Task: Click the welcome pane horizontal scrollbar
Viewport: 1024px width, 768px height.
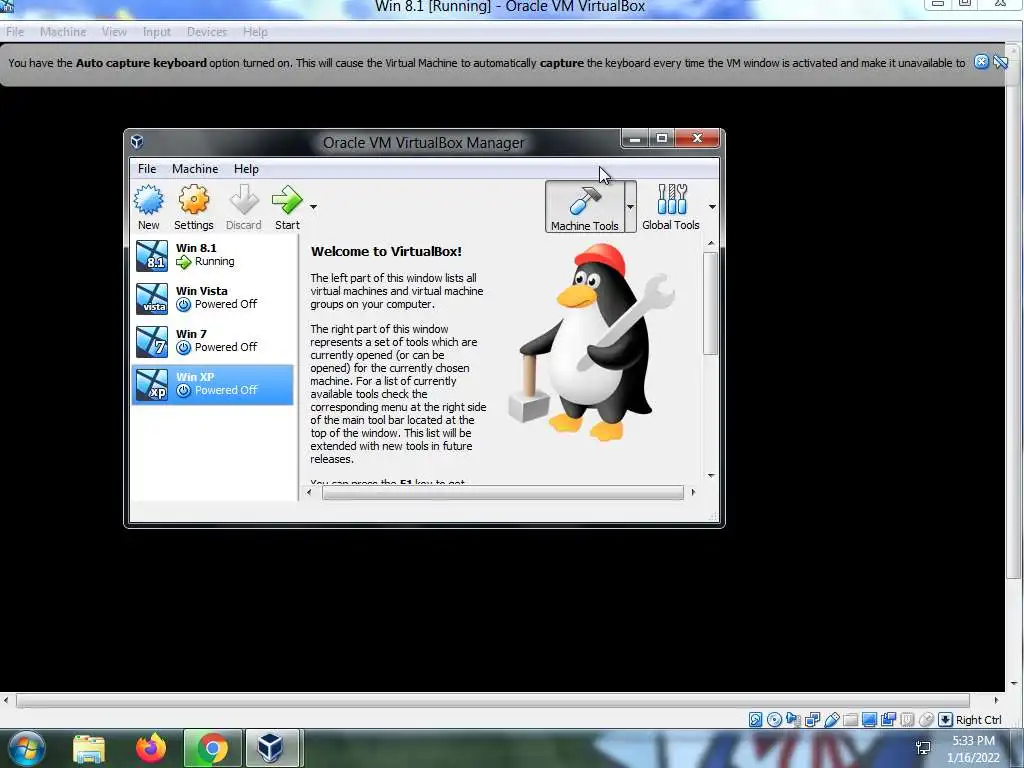Action: pyautogui.click(x=503, y=493)
